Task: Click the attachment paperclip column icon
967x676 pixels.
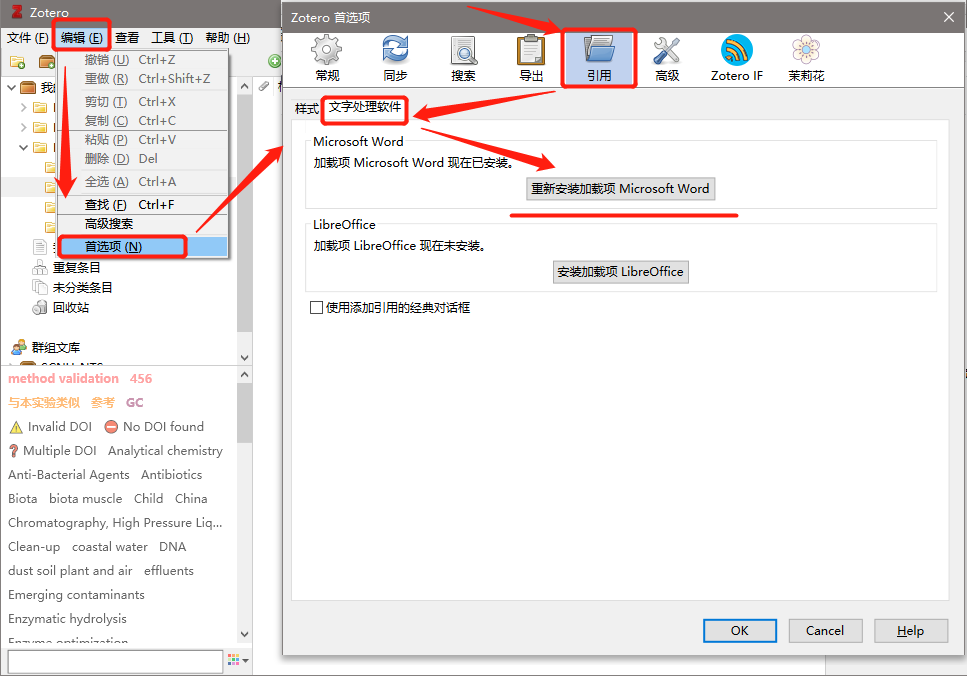Action: (x=264, y=86)
